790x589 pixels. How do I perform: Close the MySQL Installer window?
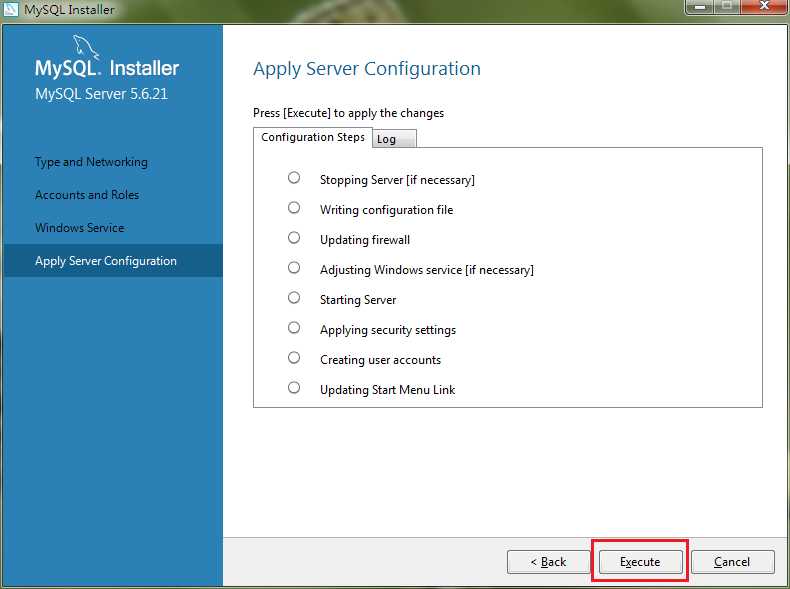764,7
